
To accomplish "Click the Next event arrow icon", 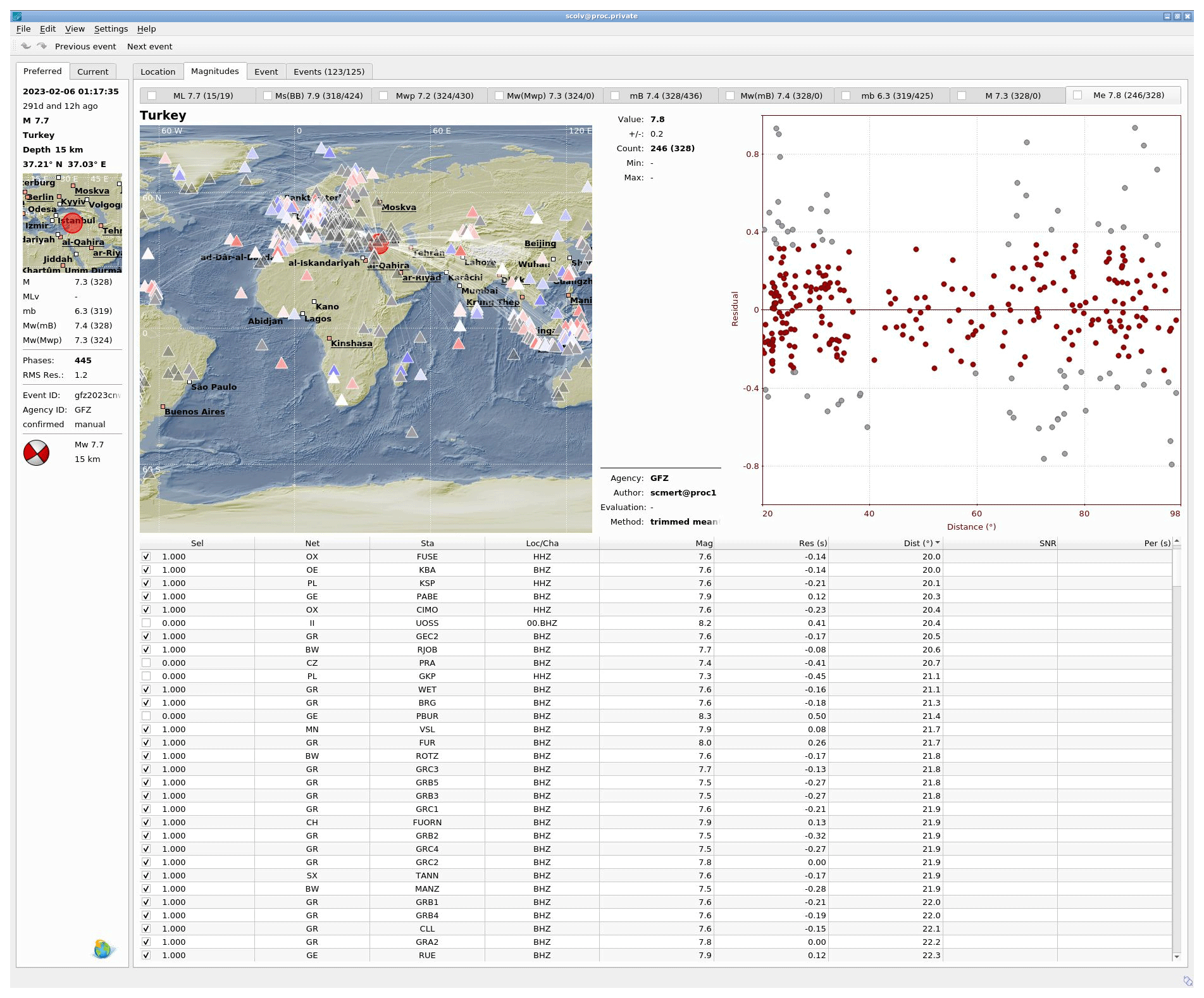I will pyautogui.click(x=42, y=46).
